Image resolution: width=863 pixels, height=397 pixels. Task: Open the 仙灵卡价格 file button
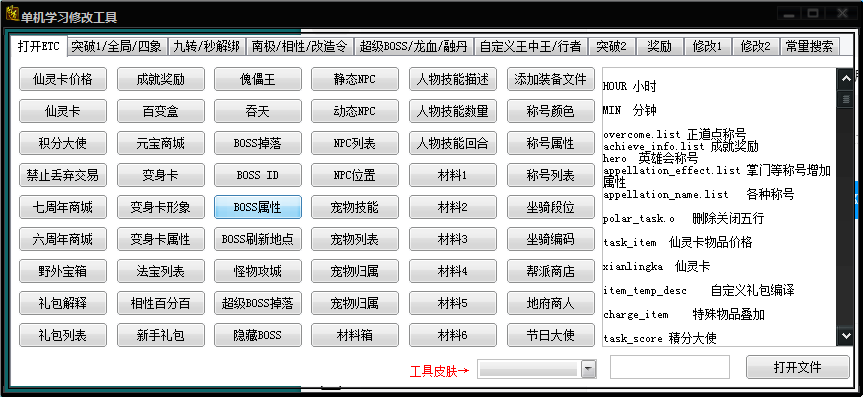click(62, 79)
